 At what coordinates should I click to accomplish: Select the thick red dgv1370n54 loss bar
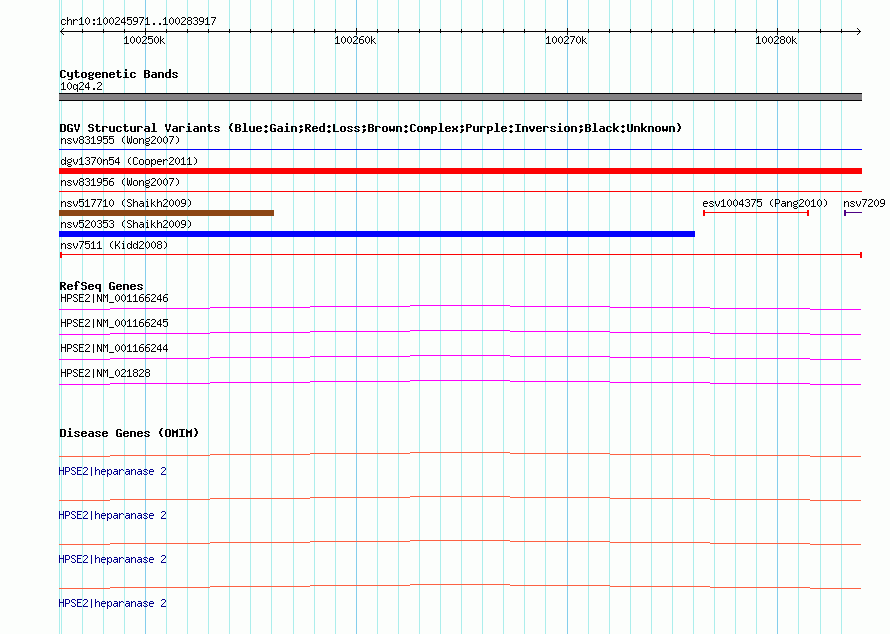click(460, 171)
